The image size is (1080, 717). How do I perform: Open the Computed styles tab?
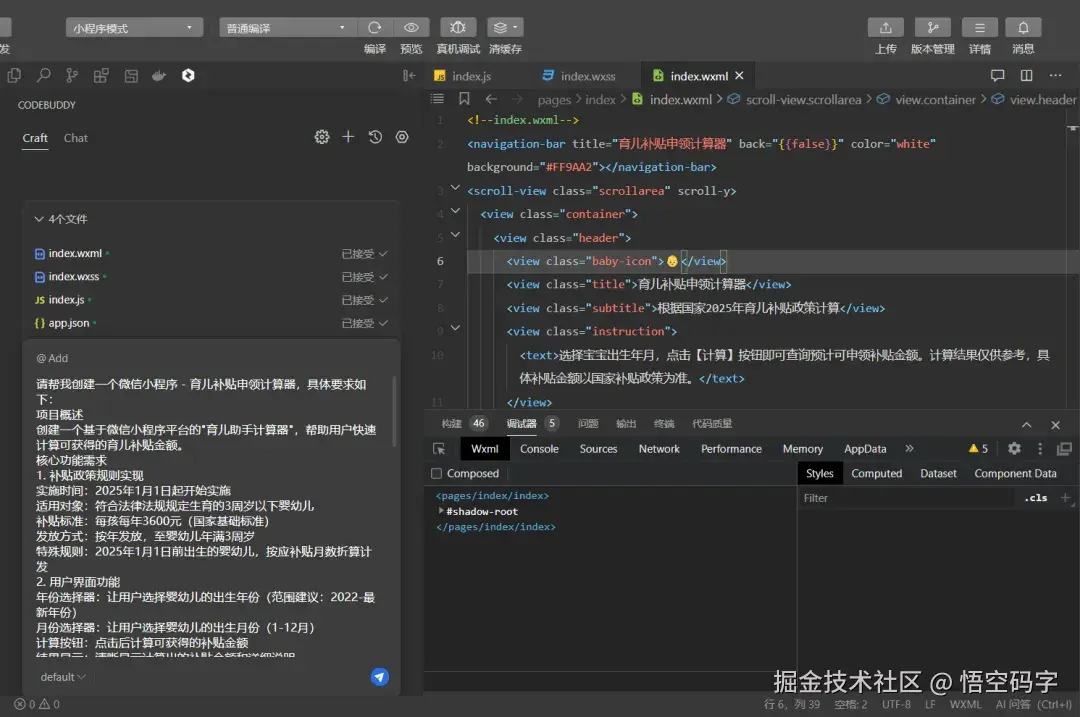[876, 474]
